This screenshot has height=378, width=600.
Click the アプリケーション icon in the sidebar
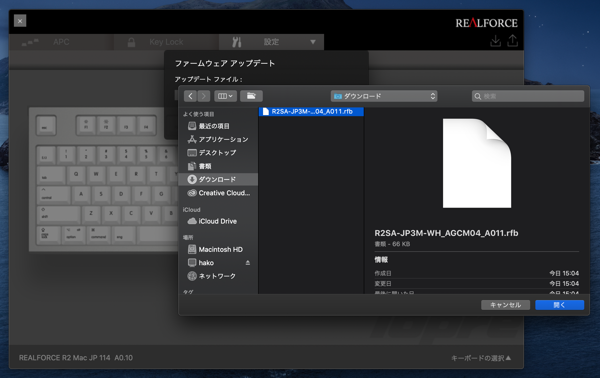(x=192, y=139)
